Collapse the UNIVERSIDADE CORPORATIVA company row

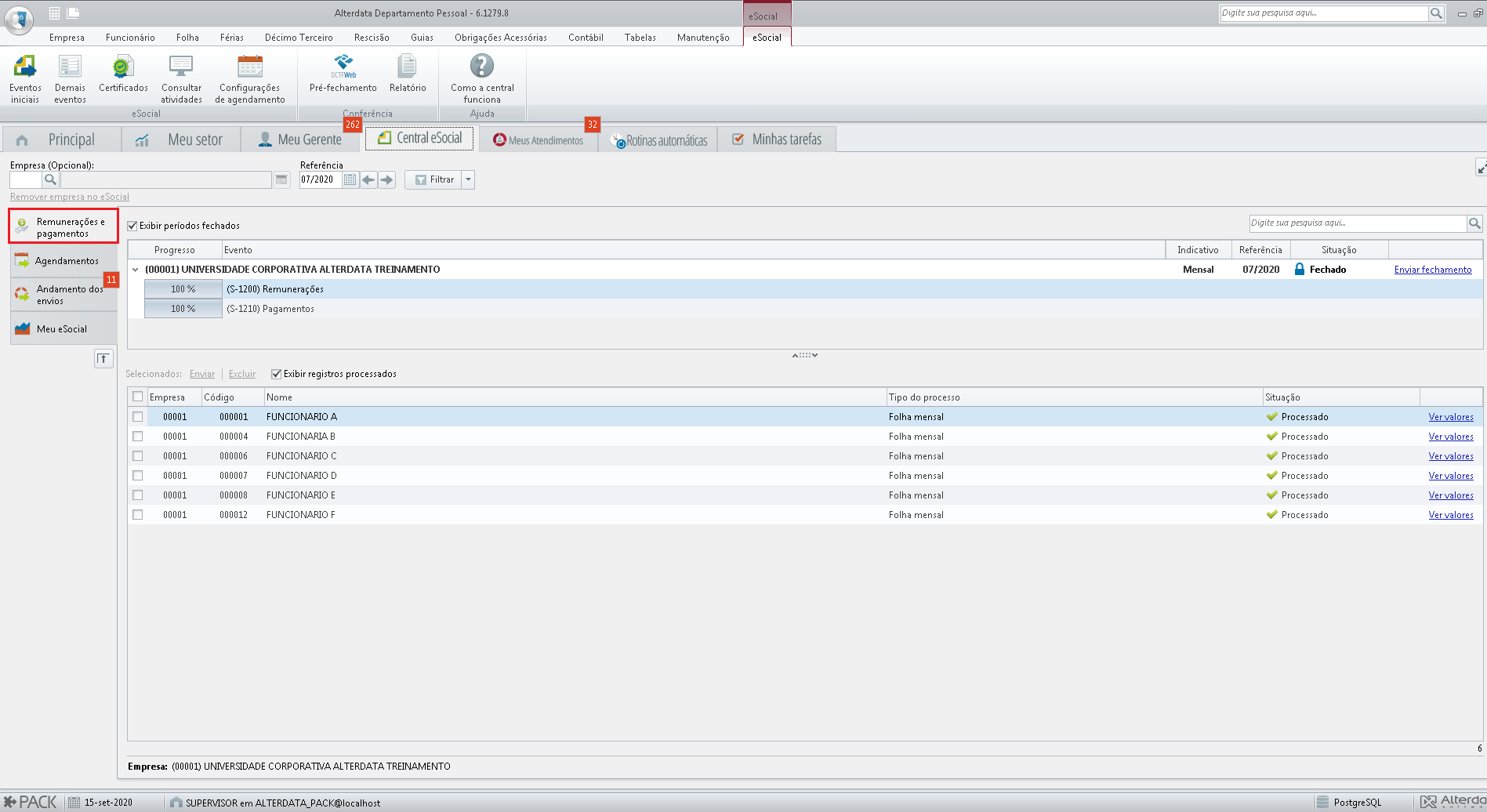[136, 270]
